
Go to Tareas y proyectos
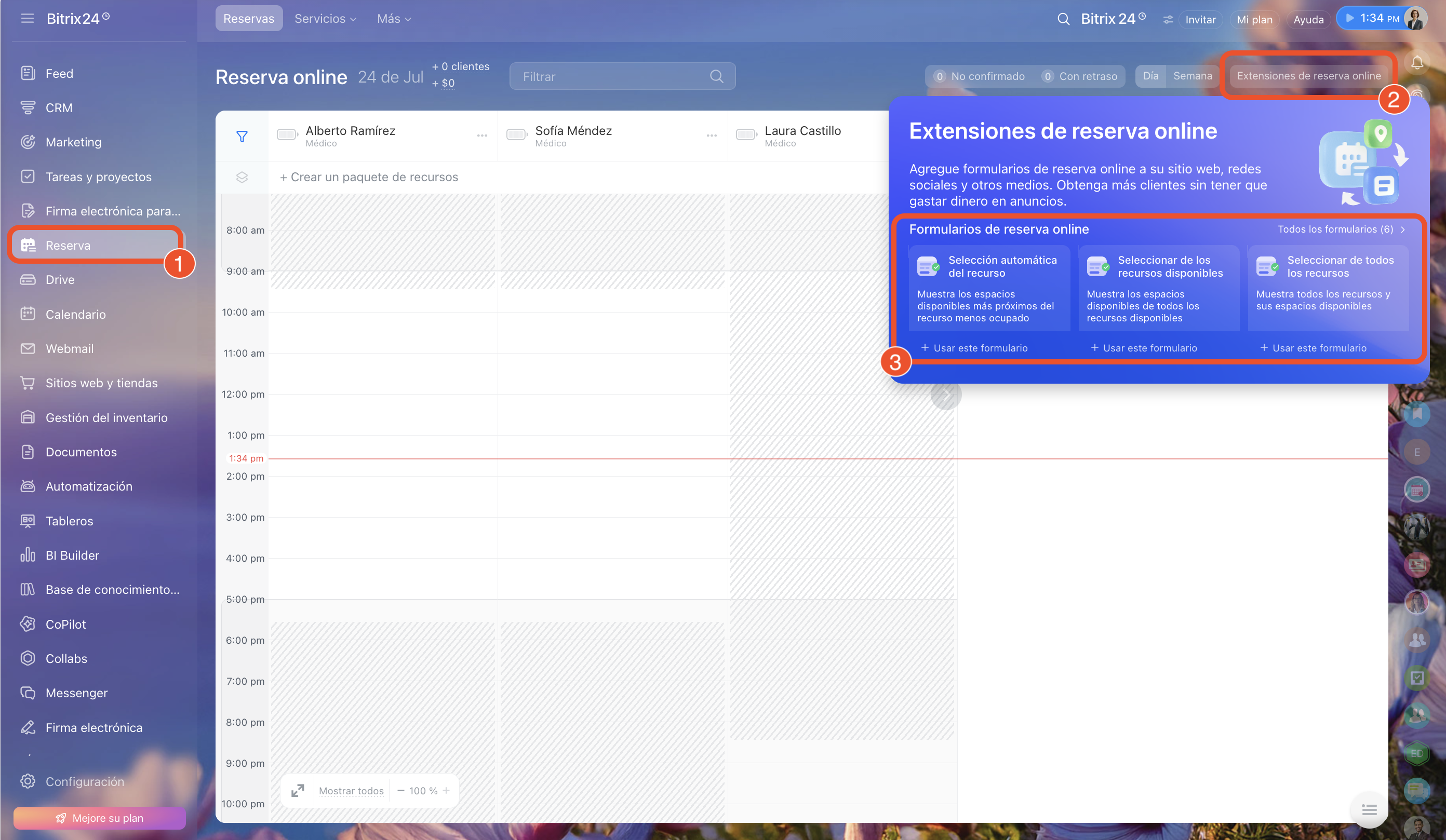click(98, 177)
